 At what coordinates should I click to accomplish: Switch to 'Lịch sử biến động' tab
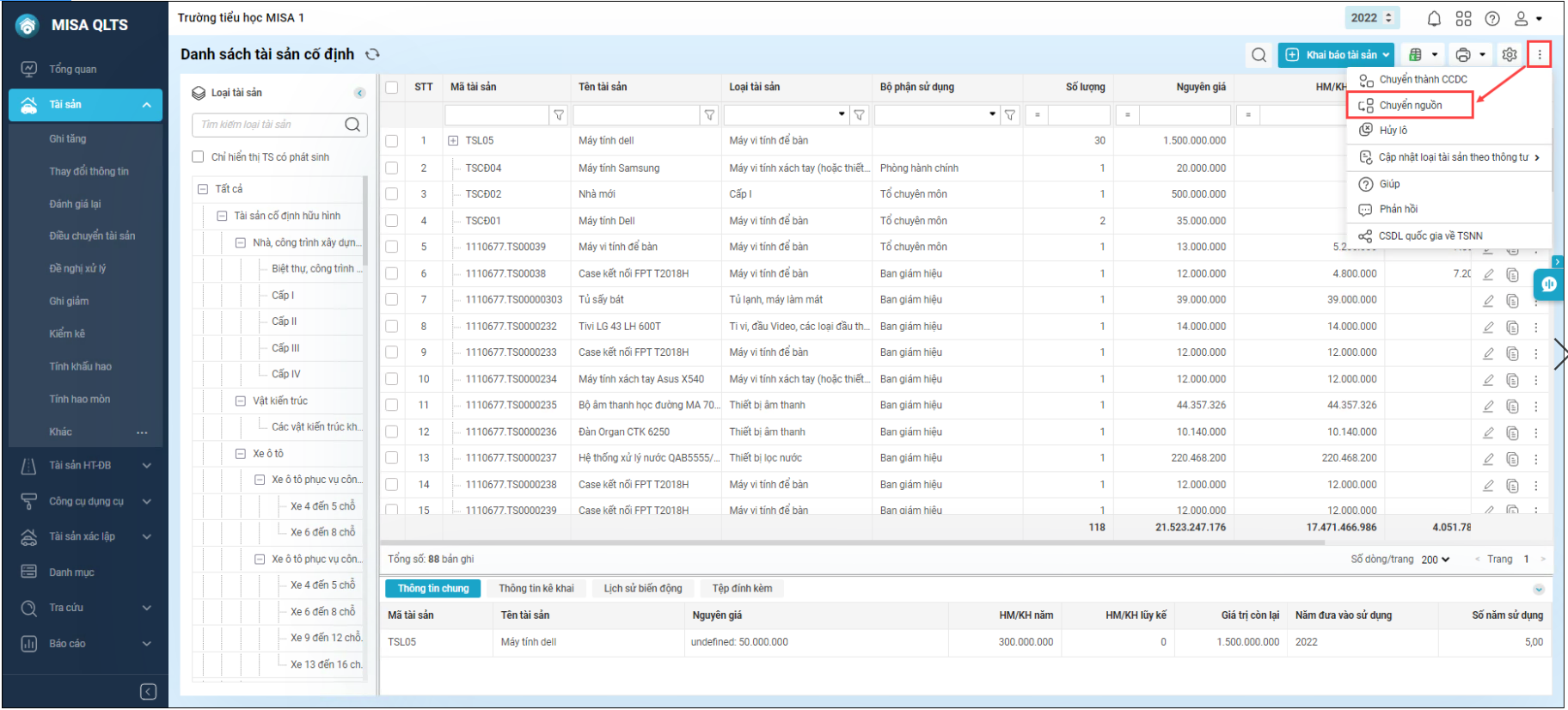click(x=642, y=589)
